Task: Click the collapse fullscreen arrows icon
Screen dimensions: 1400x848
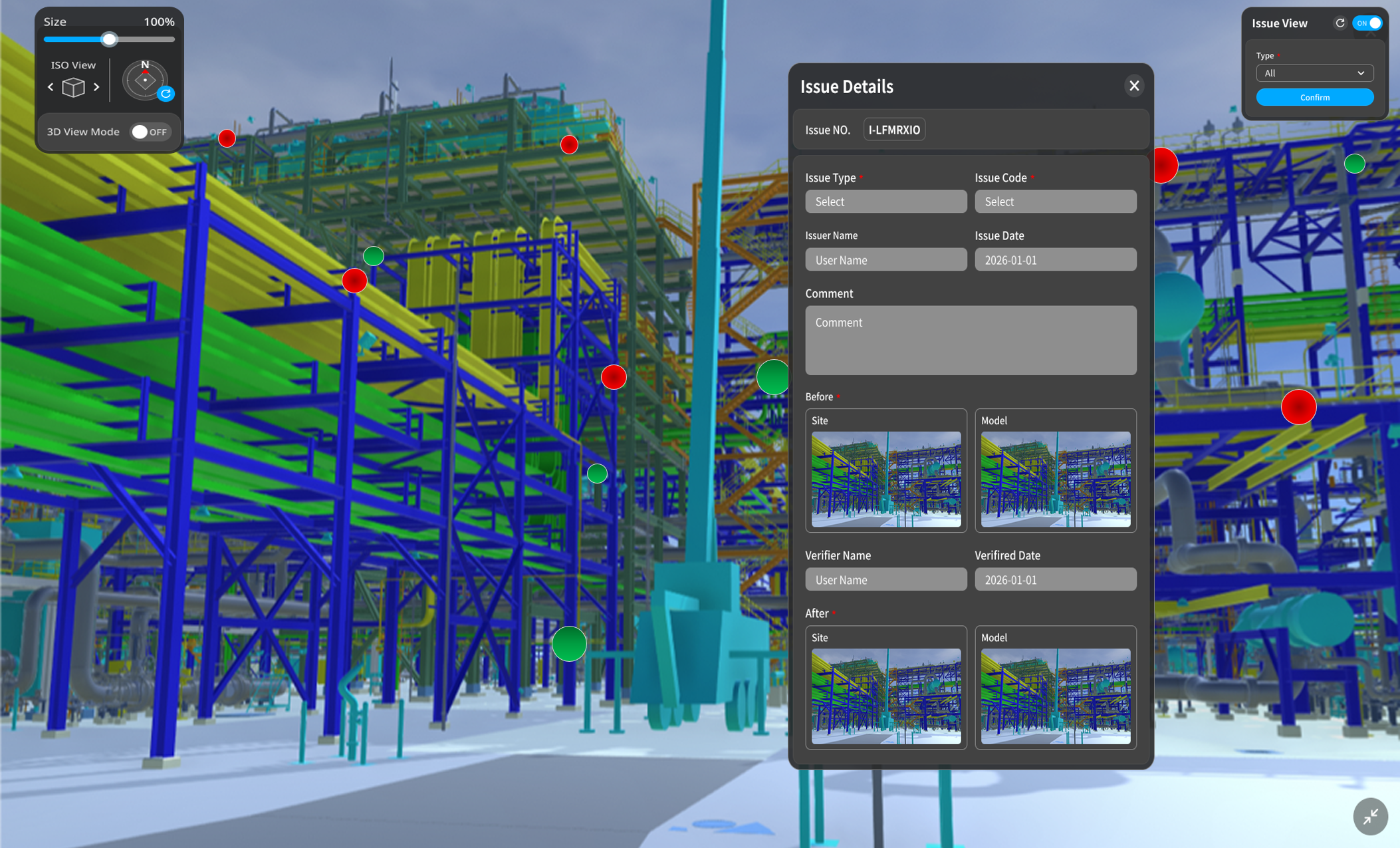Action: click(x=1370, y=816)
